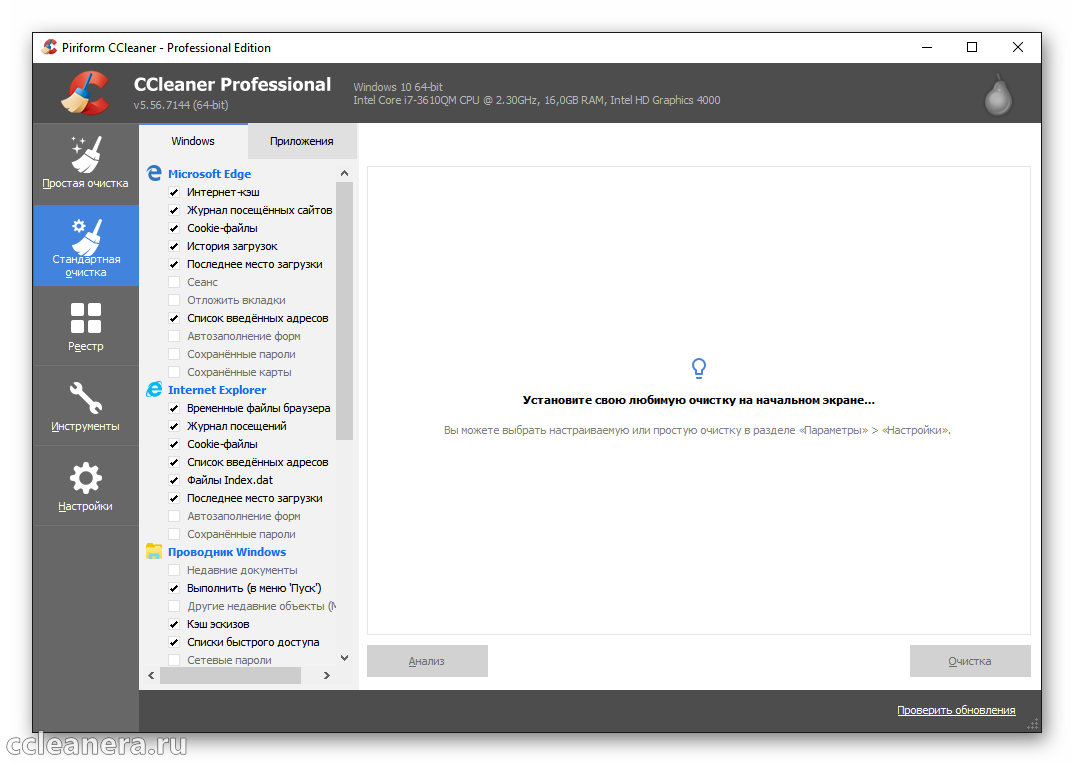Click the CCleaner logo in the header
Image resolution: width=1074 pixels, height=765 pixels.
tap(86, 93)
